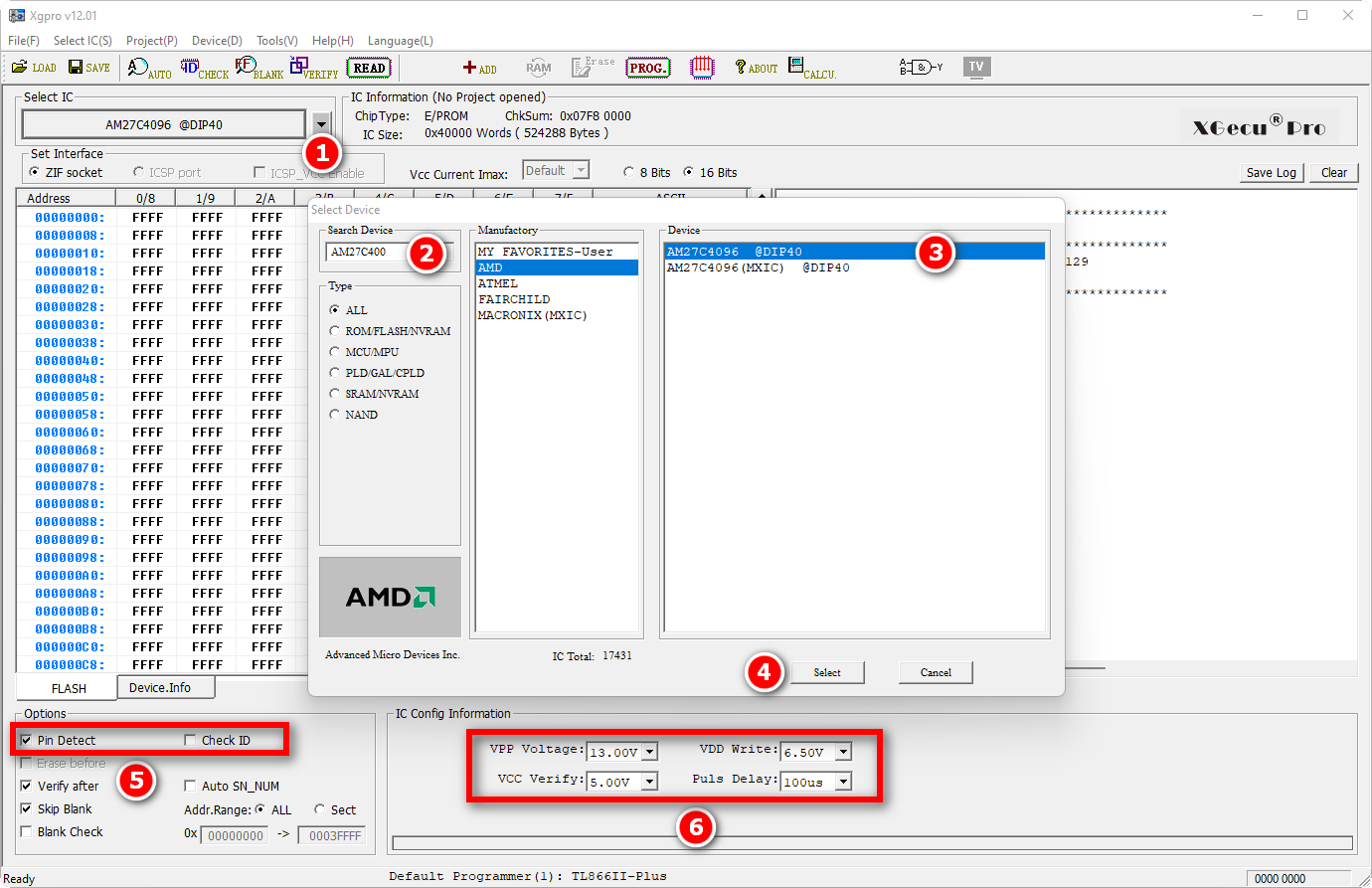The height and width of the screenshot is (888, 1372).
Task: Select AMD in Manufactory list
Action: [557, 267]
